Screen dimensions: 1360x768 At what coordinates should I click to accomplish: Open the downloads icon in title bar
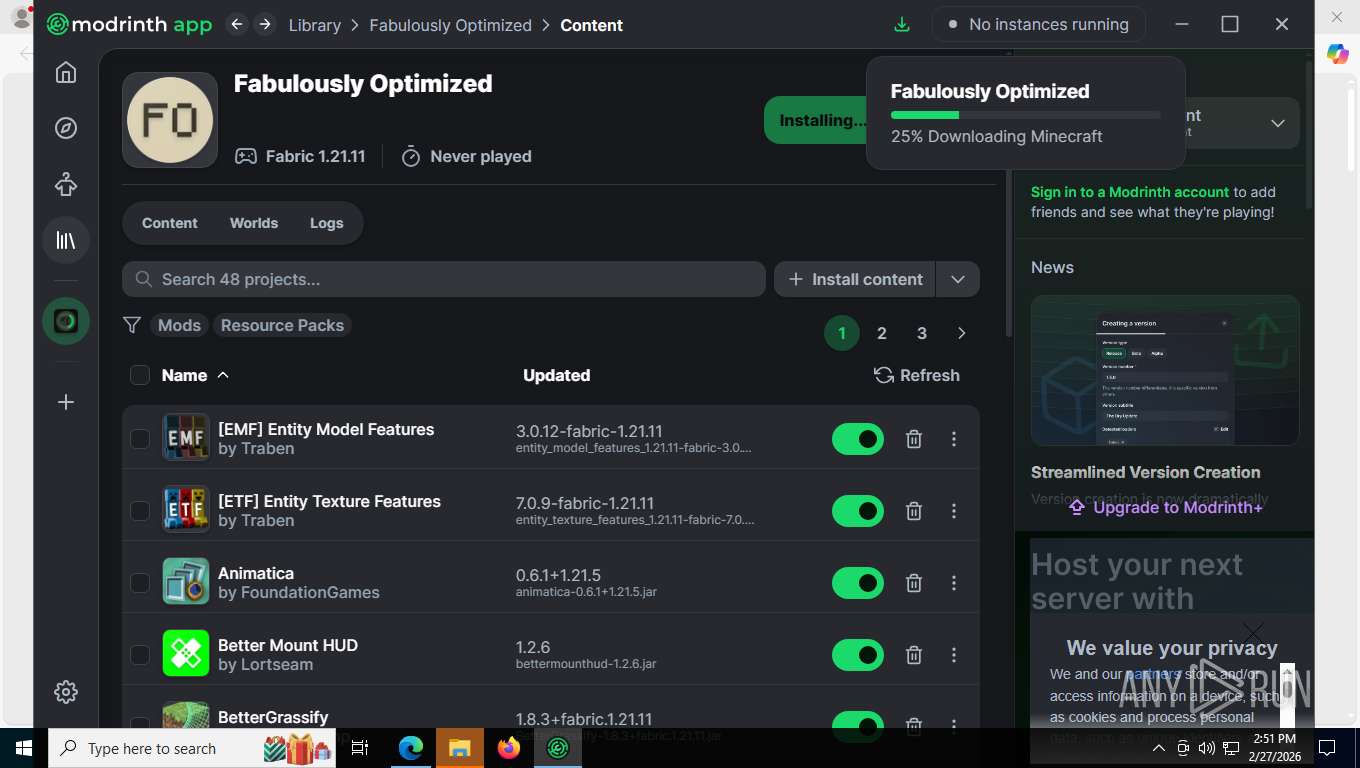point(902,24)
